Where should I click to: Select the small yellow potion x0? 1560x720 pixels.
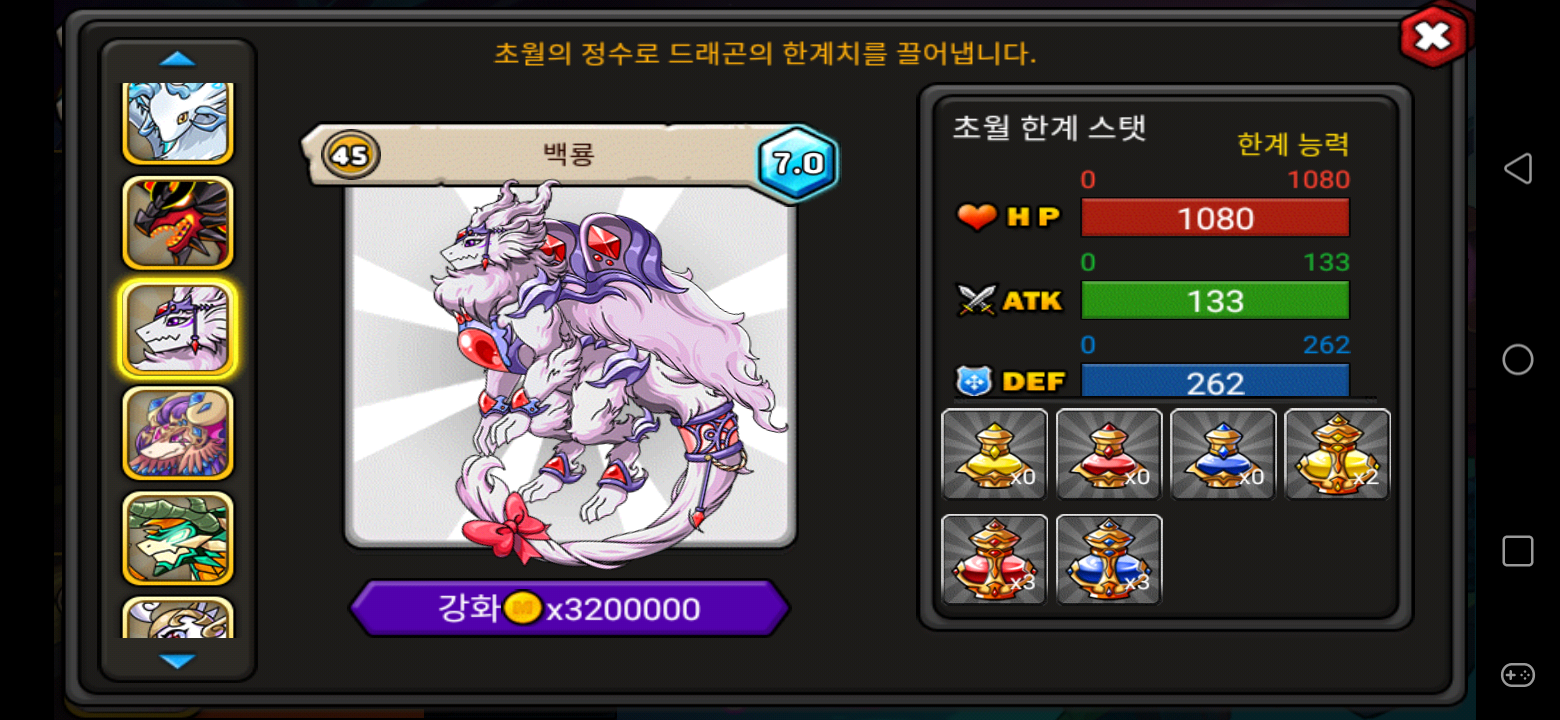click(x=994, y=454)
